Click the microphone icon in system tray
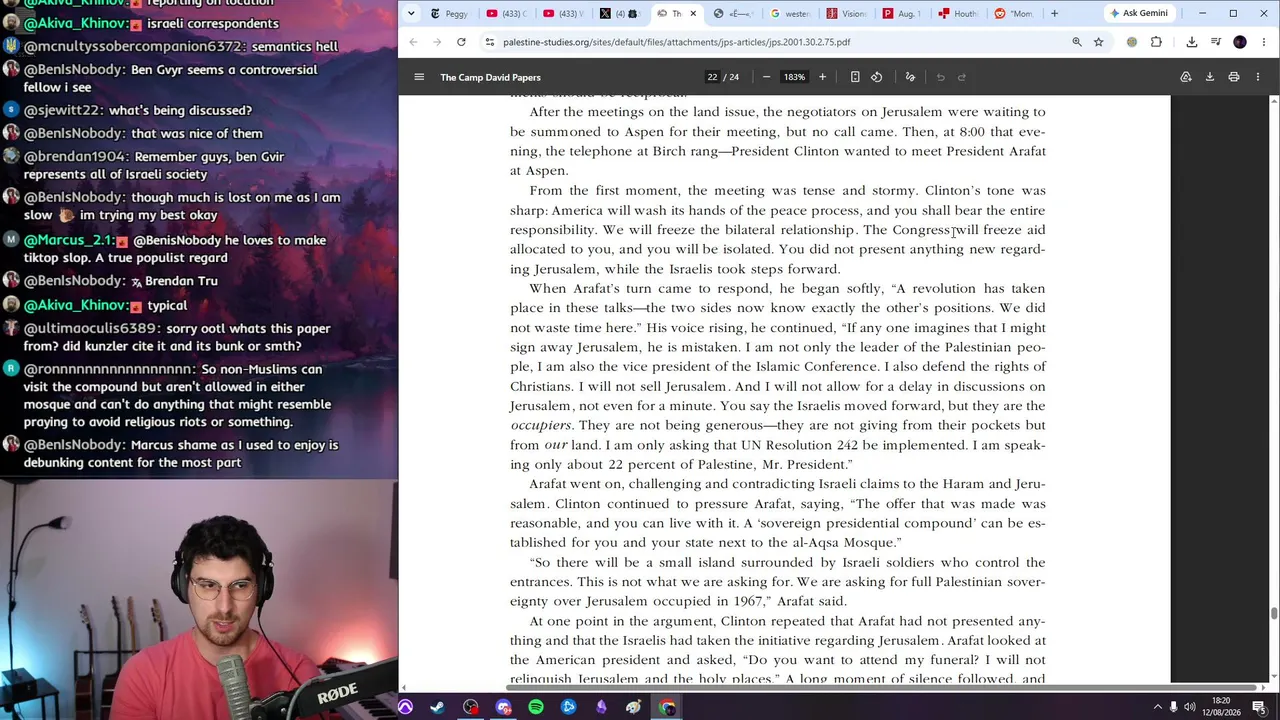 point(1174,707)
